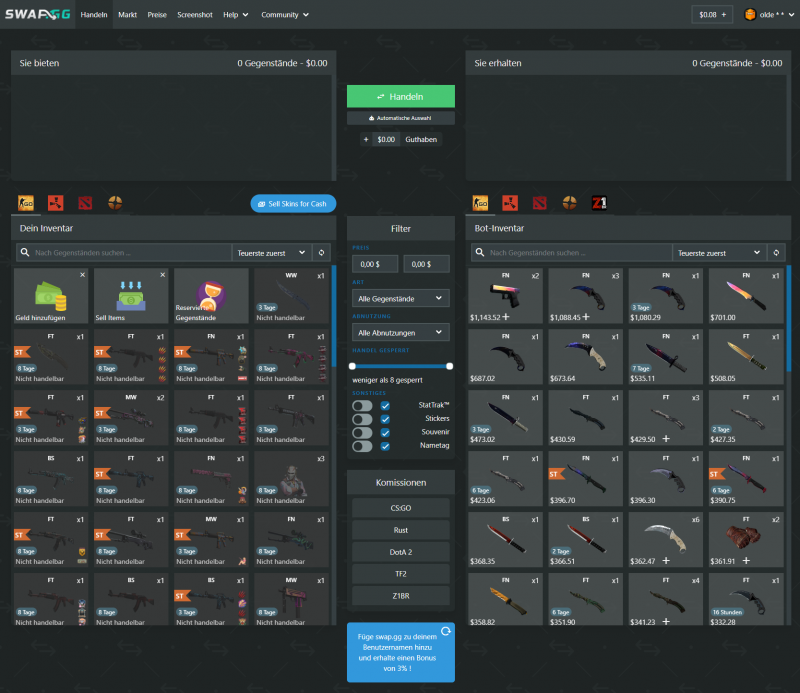Select CS:GO icon above Bot-Inventar
800x693 pixels.
(x=480, y=203)
